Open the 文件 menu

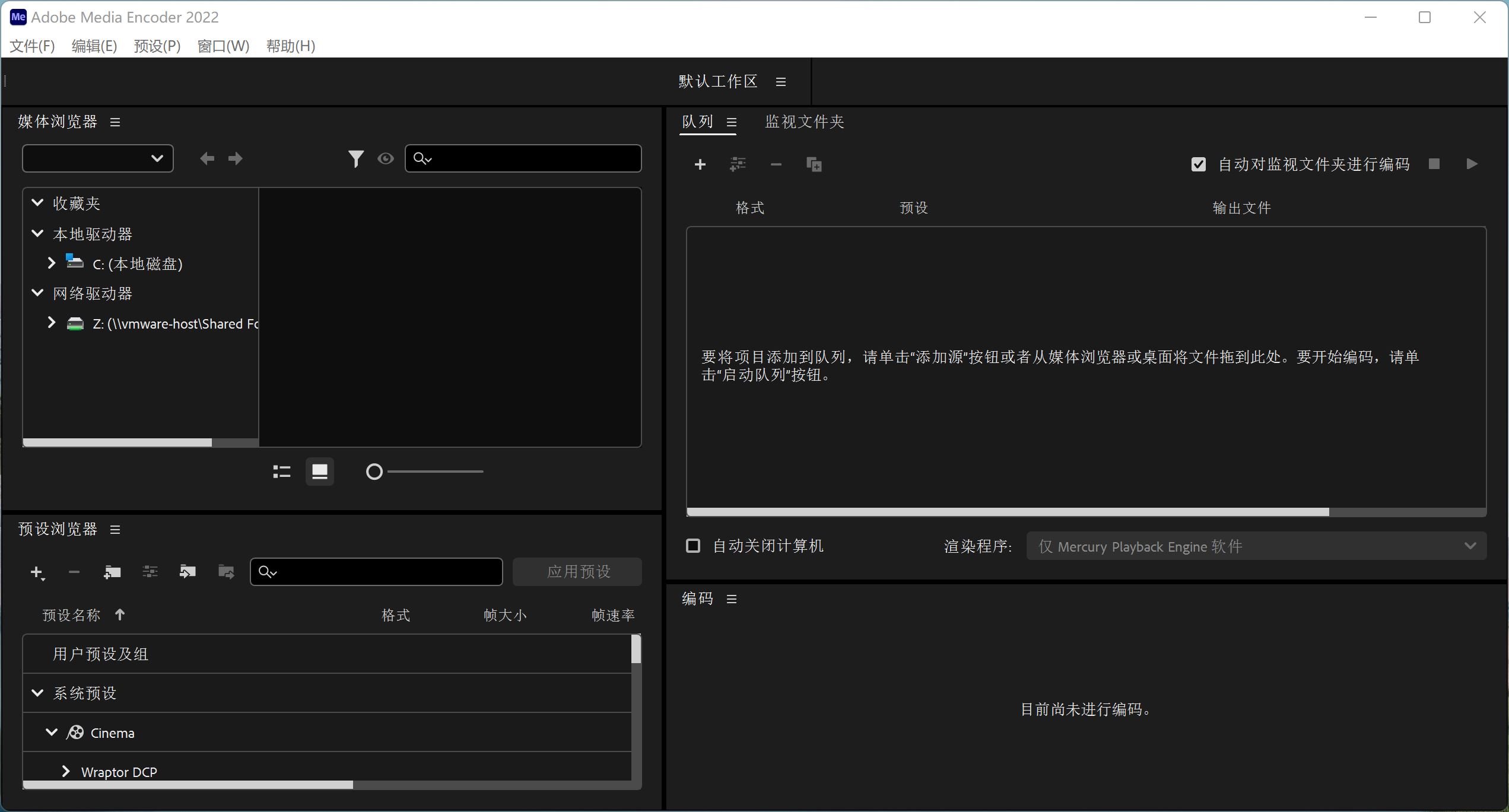point(31,46)
